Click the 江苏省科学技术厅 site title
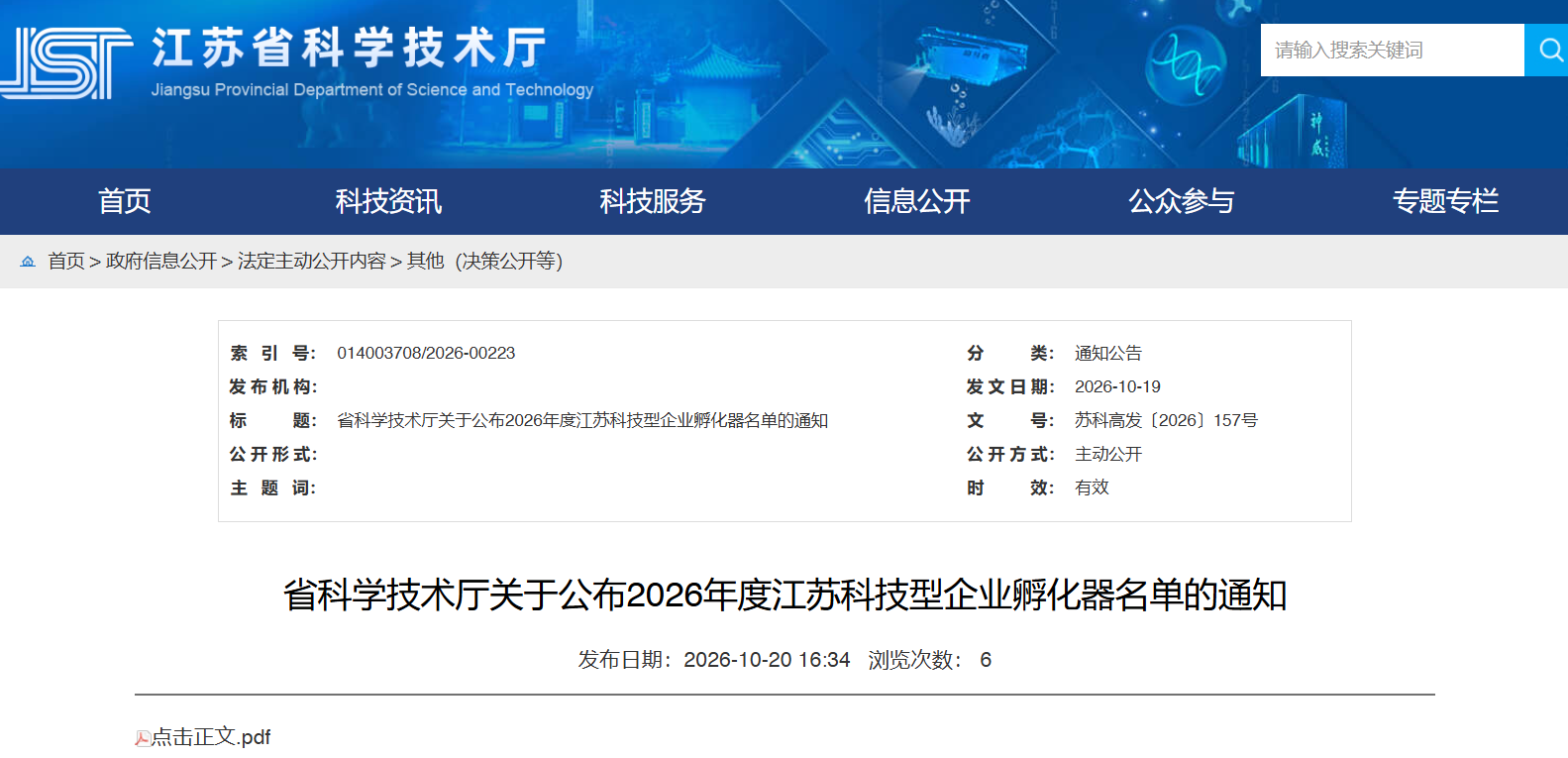The image size is (1568, 758). 349,48
